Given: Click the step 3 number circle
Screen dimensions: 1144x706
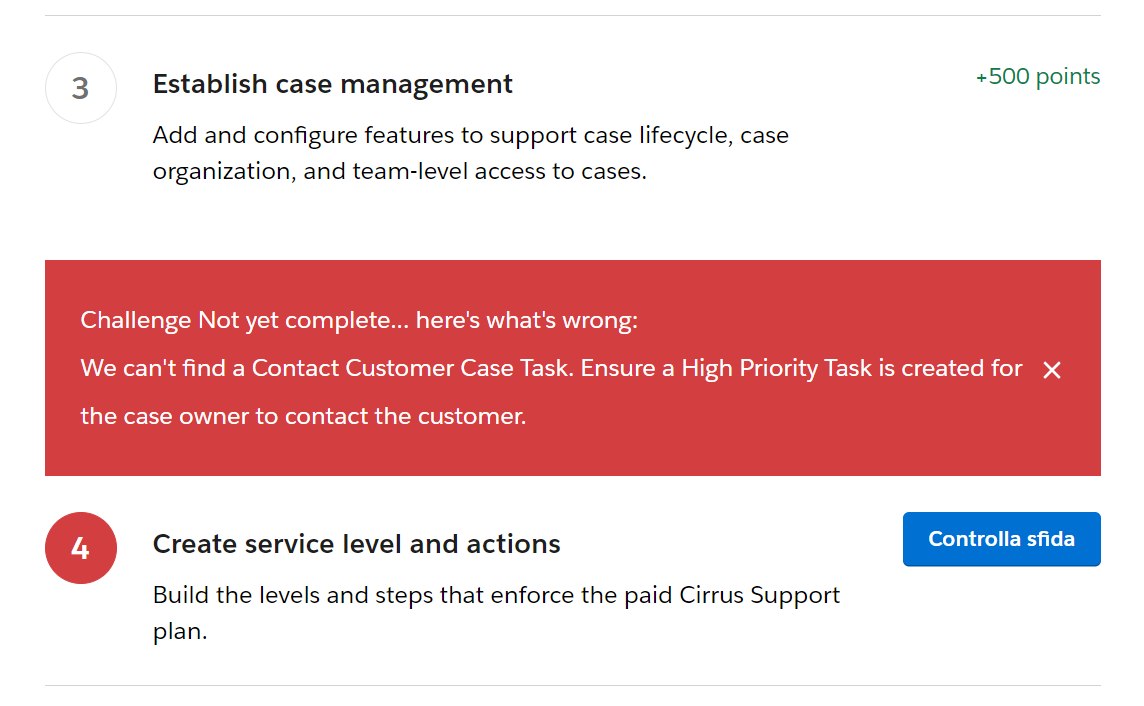Looking at the screenshot, I should click(x=81, y=88).
